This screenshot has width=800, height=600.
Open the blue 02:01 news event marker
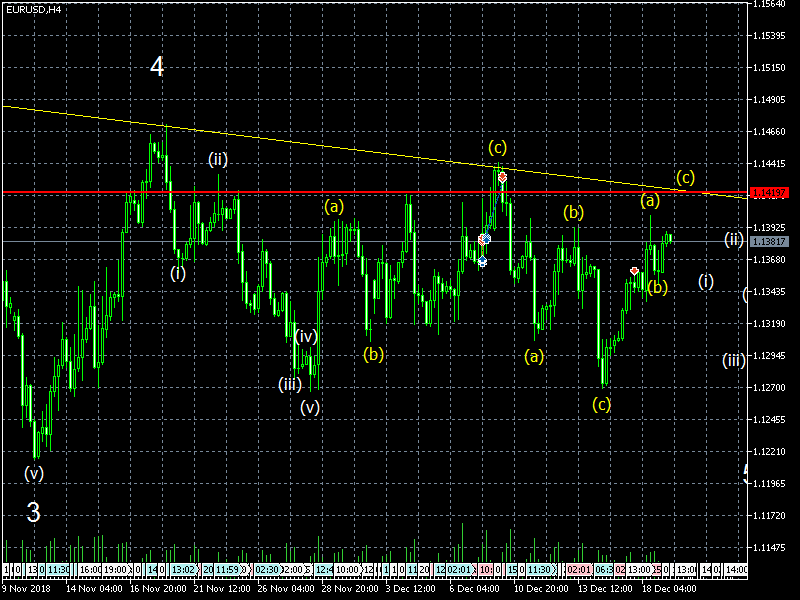(460, 569)
